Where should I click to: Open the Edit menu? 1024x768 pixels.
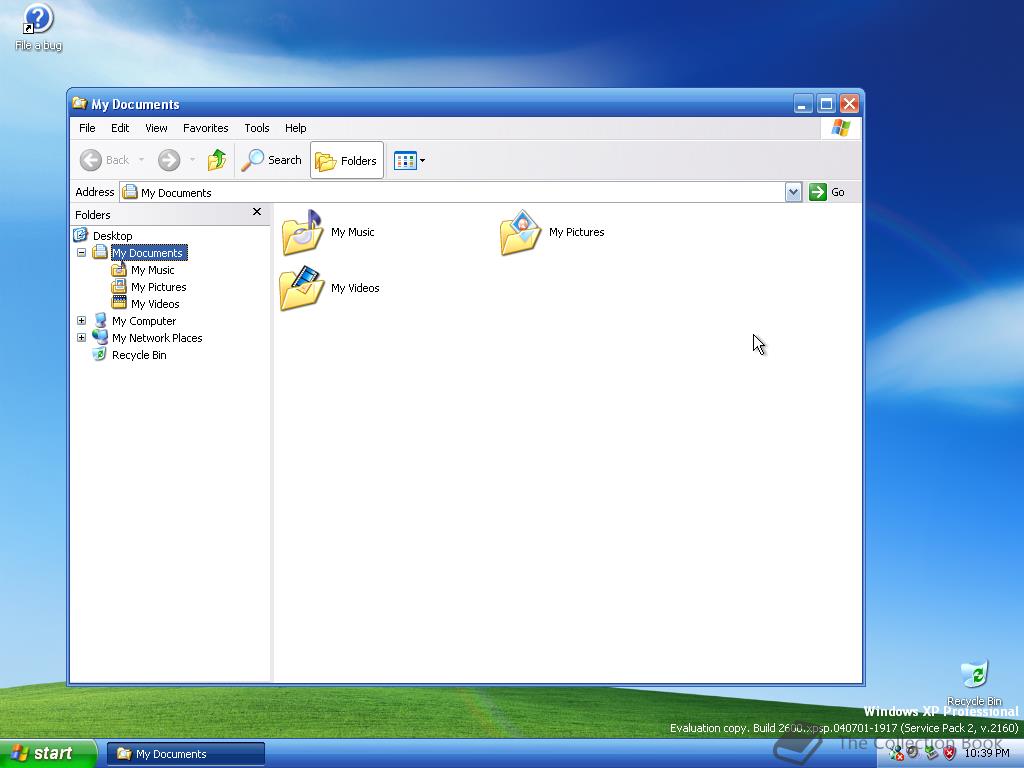pos(120,128)
